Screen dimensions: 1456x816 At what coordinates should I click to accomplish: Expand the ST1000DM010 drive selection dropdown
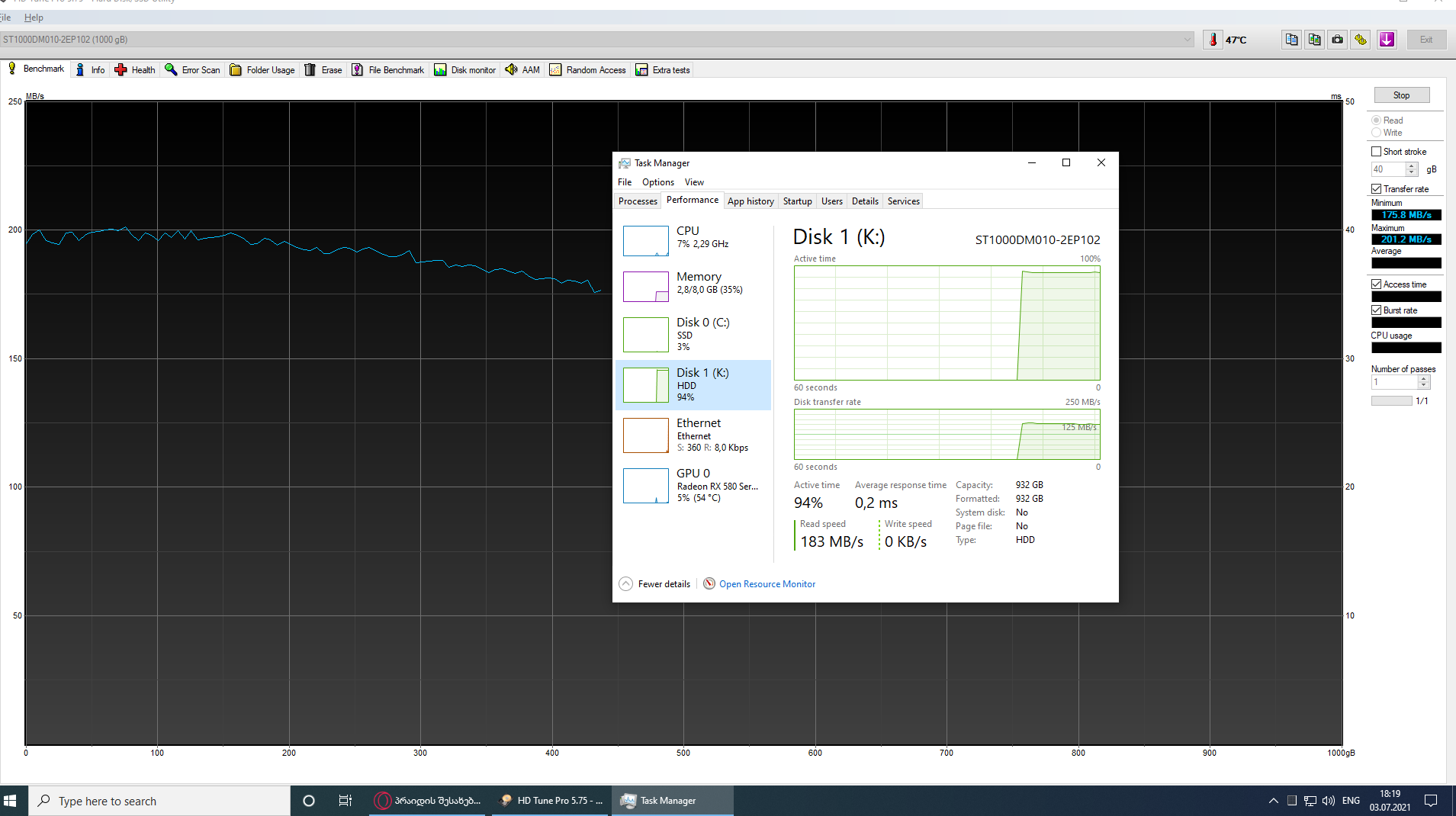1187,40
